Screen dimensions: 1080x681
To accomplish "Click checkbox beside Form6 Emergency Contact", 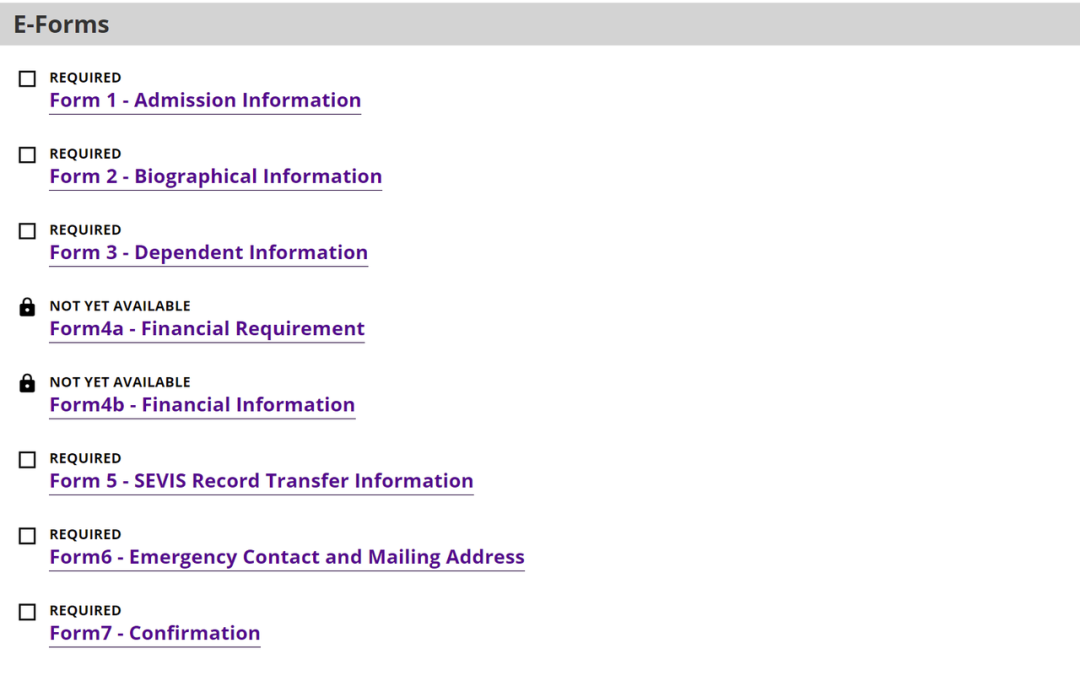I will pos(27,536).
